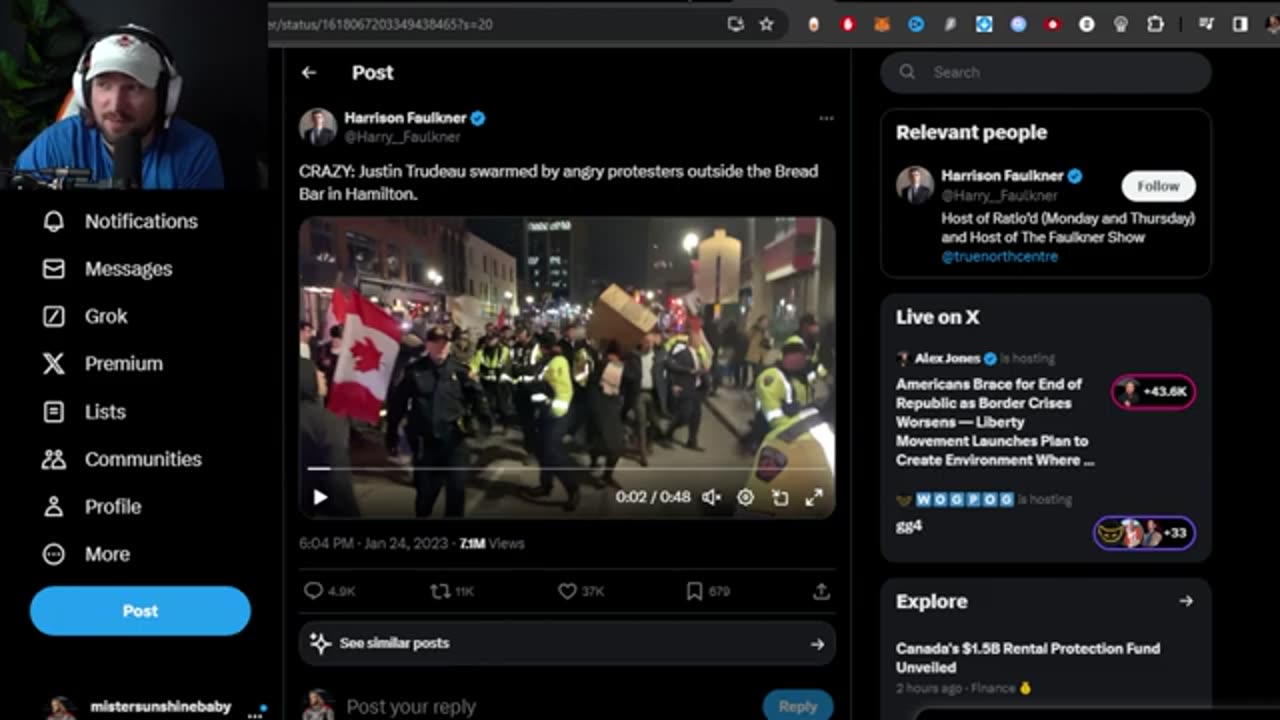Open the Extensions puzzle-piece menu
1280x720 pixels.
click(x=1155, y=24)
